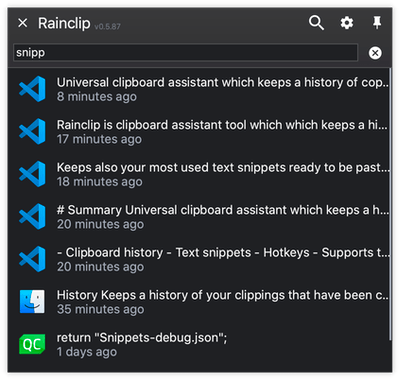400x380 pixels.
Task: Select clip 'Universal clipboard assistant which keeps a history'
Action: coord(199,89)
